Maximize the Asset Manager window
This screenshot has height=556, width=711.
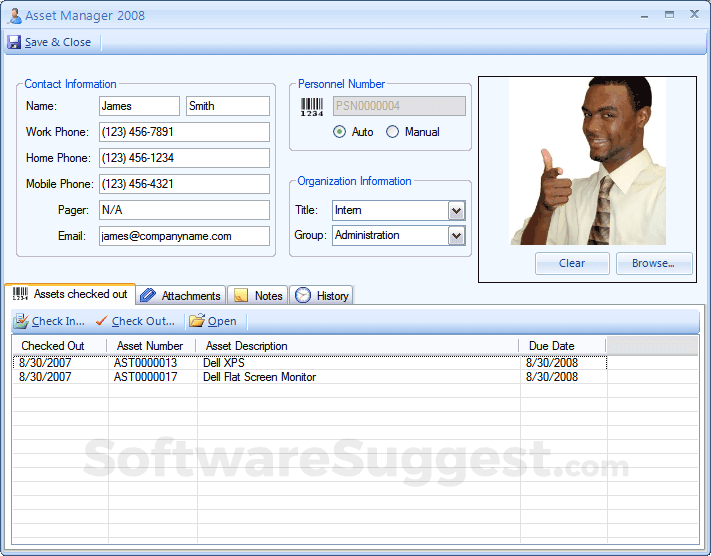(669, 15)
